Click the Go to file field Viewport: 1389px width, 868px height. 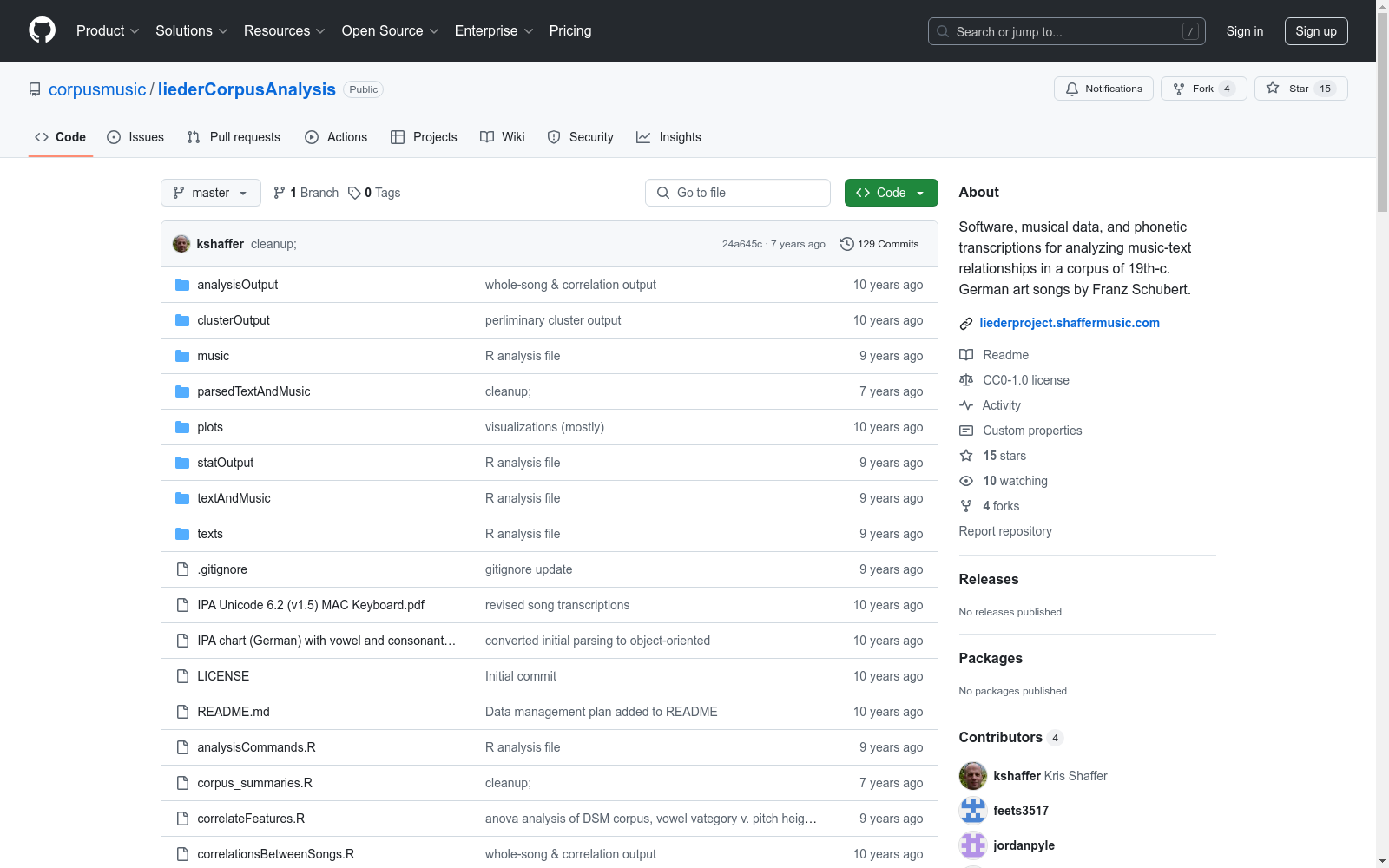coord(738,193)
